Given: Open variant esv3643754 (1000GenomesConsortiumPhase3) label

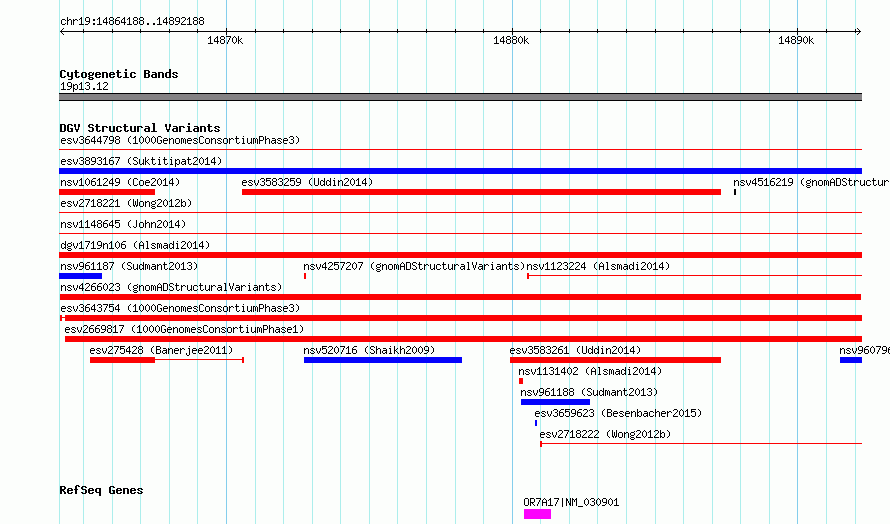Looking at the screenshot, I should 180,308.
